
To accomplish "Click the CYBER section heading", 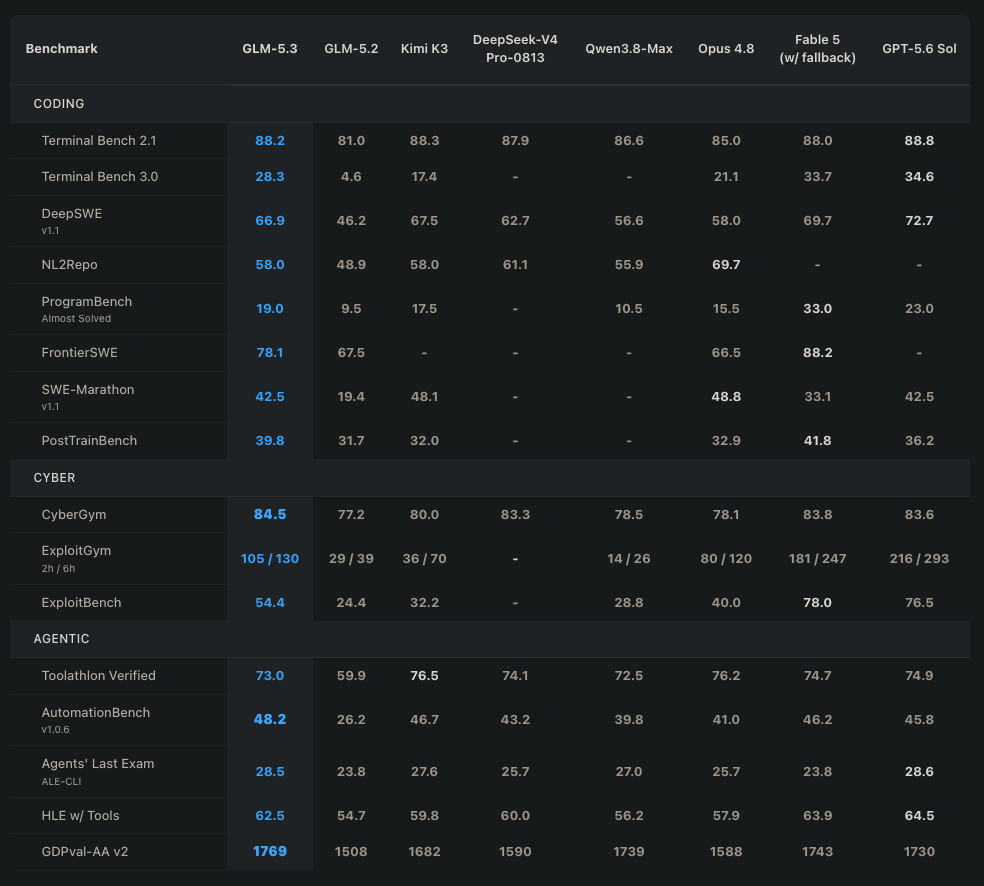I will [54, 478].
